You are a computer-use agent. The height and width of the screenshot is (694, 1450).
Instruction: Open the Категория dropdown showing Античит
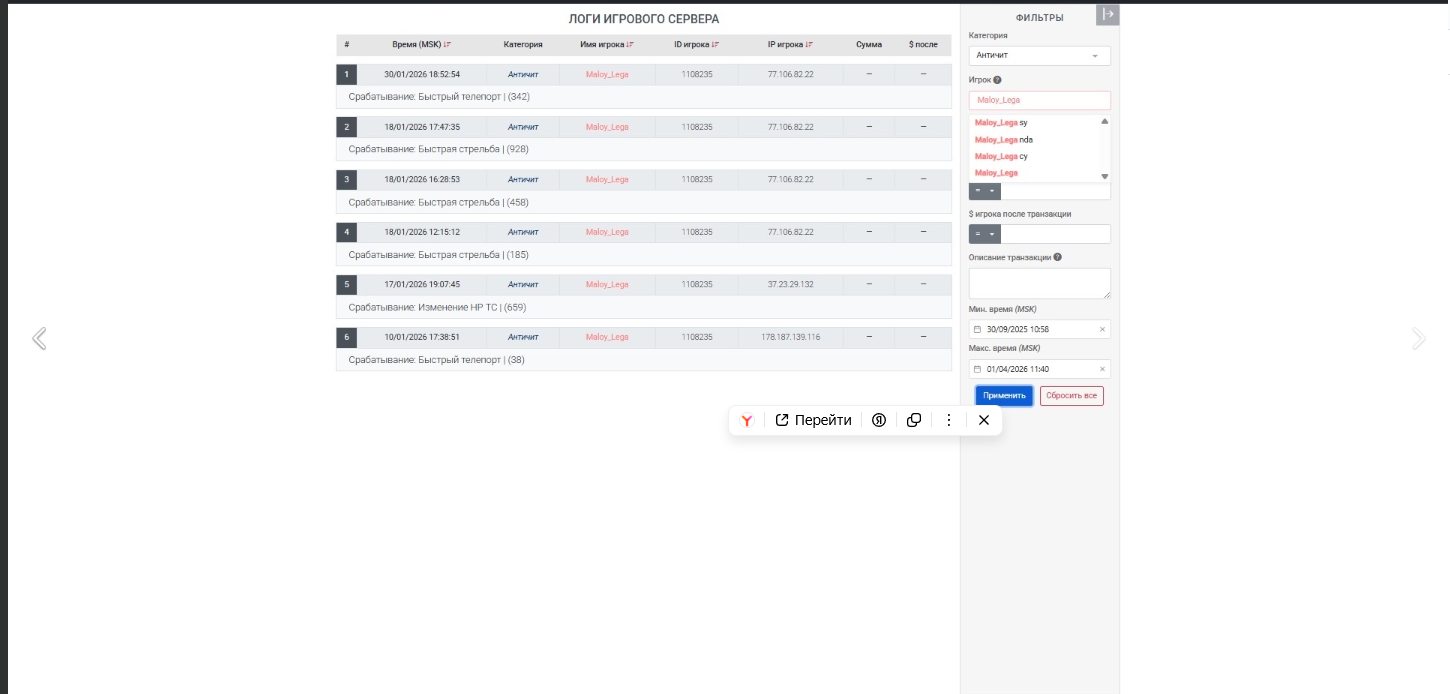click(1039, 56)
